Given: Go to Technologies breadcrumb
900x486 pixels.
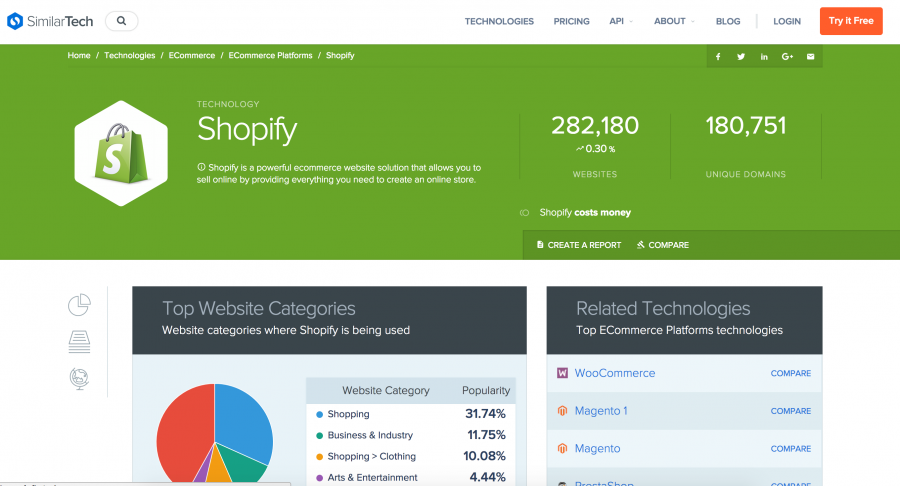Looking at the screenshot, I should coord(129,56).
